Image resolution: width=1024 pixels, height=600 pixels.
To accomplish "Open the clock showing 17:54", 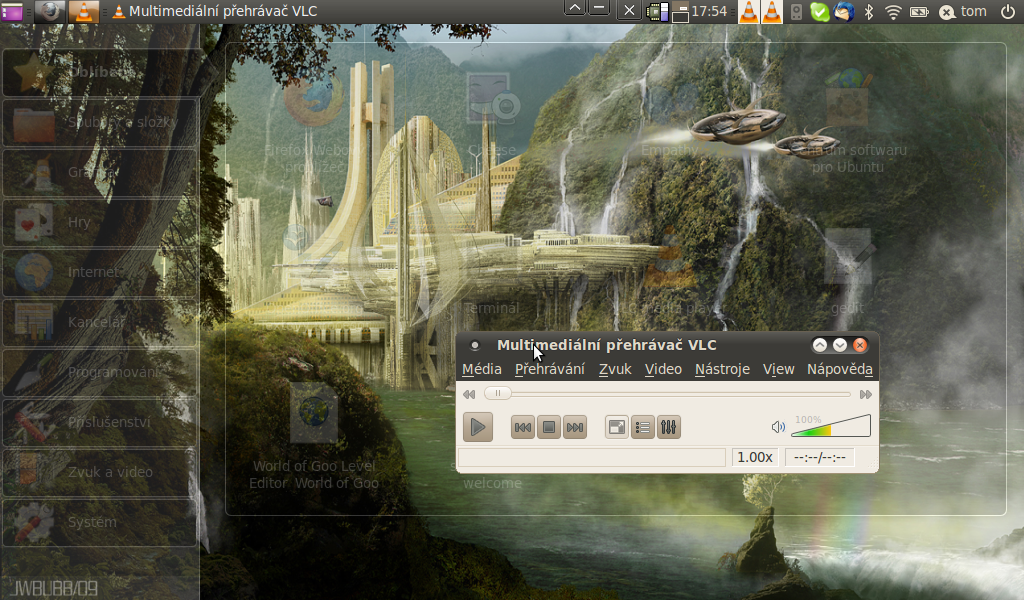I will (709, 11).
